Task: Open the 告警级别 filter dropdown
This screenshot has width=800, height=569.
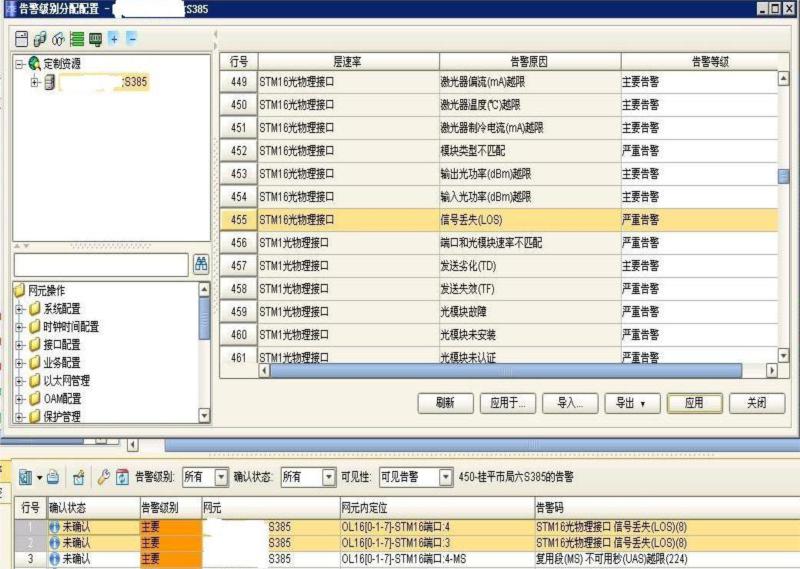Action: (x=221, y=478)
